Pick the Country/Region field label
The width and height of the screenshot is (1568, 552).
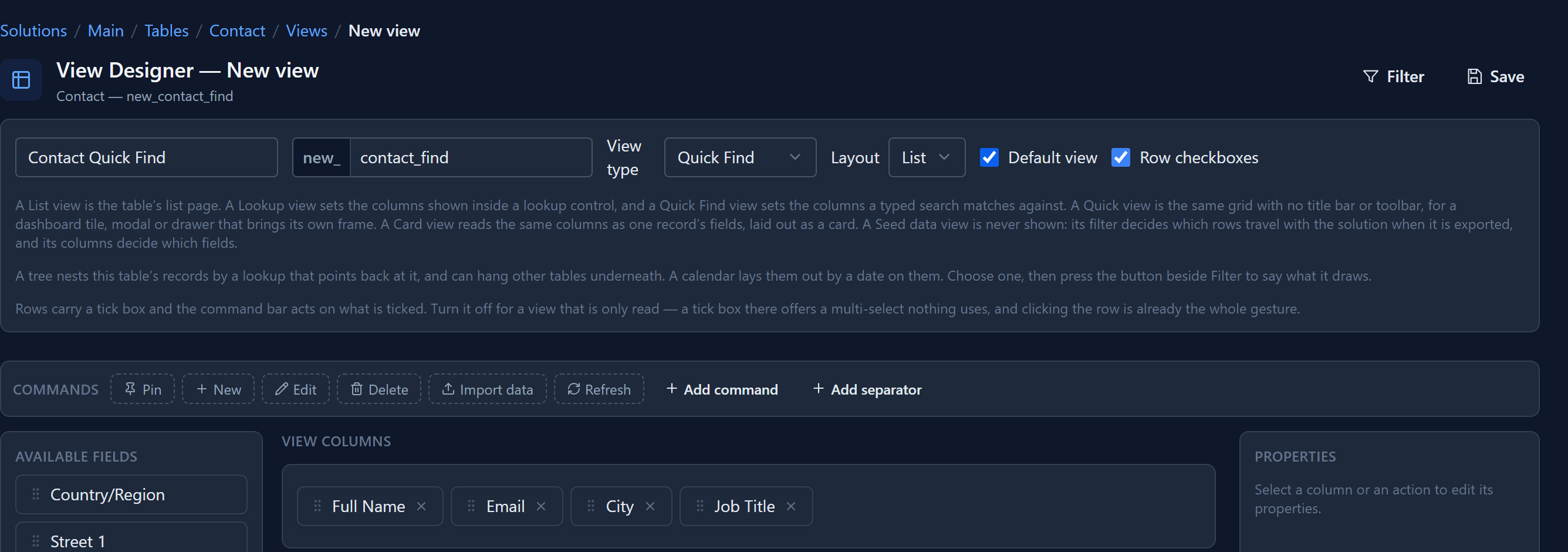(x=107, y=494)
